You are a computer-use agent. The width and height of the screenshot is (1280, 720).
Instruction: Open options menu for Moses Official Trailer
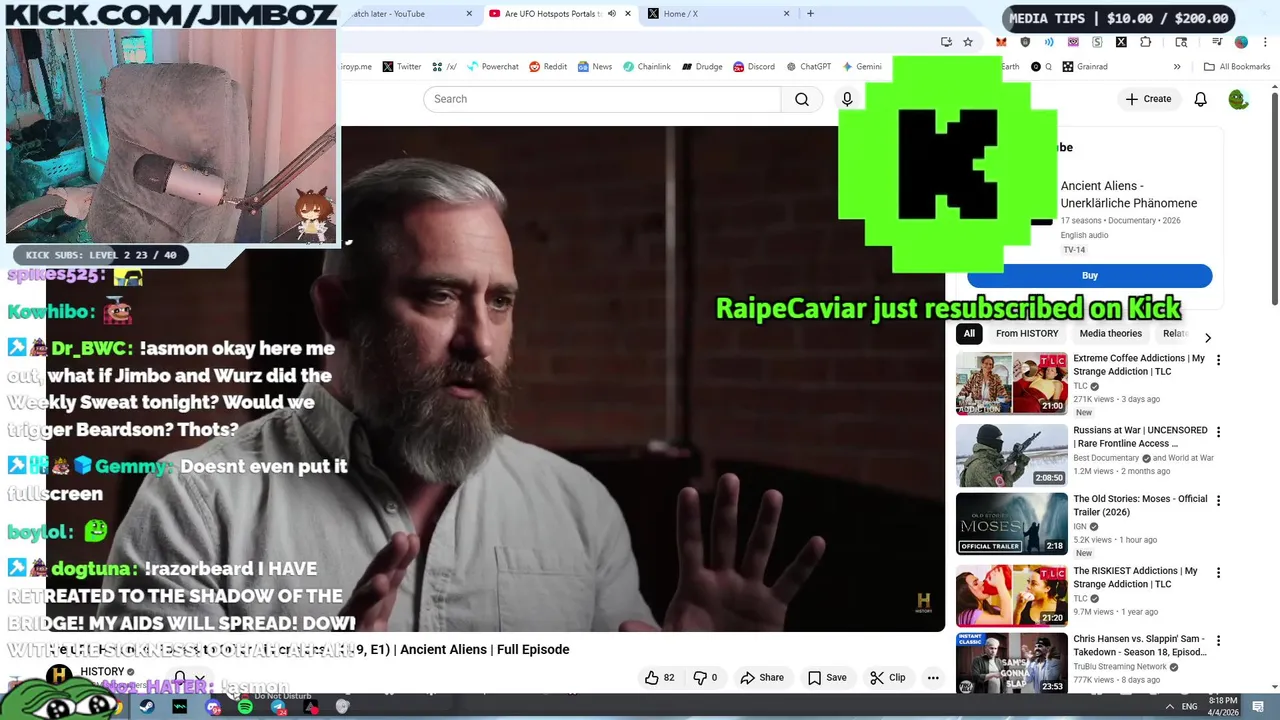[1218, 501]
